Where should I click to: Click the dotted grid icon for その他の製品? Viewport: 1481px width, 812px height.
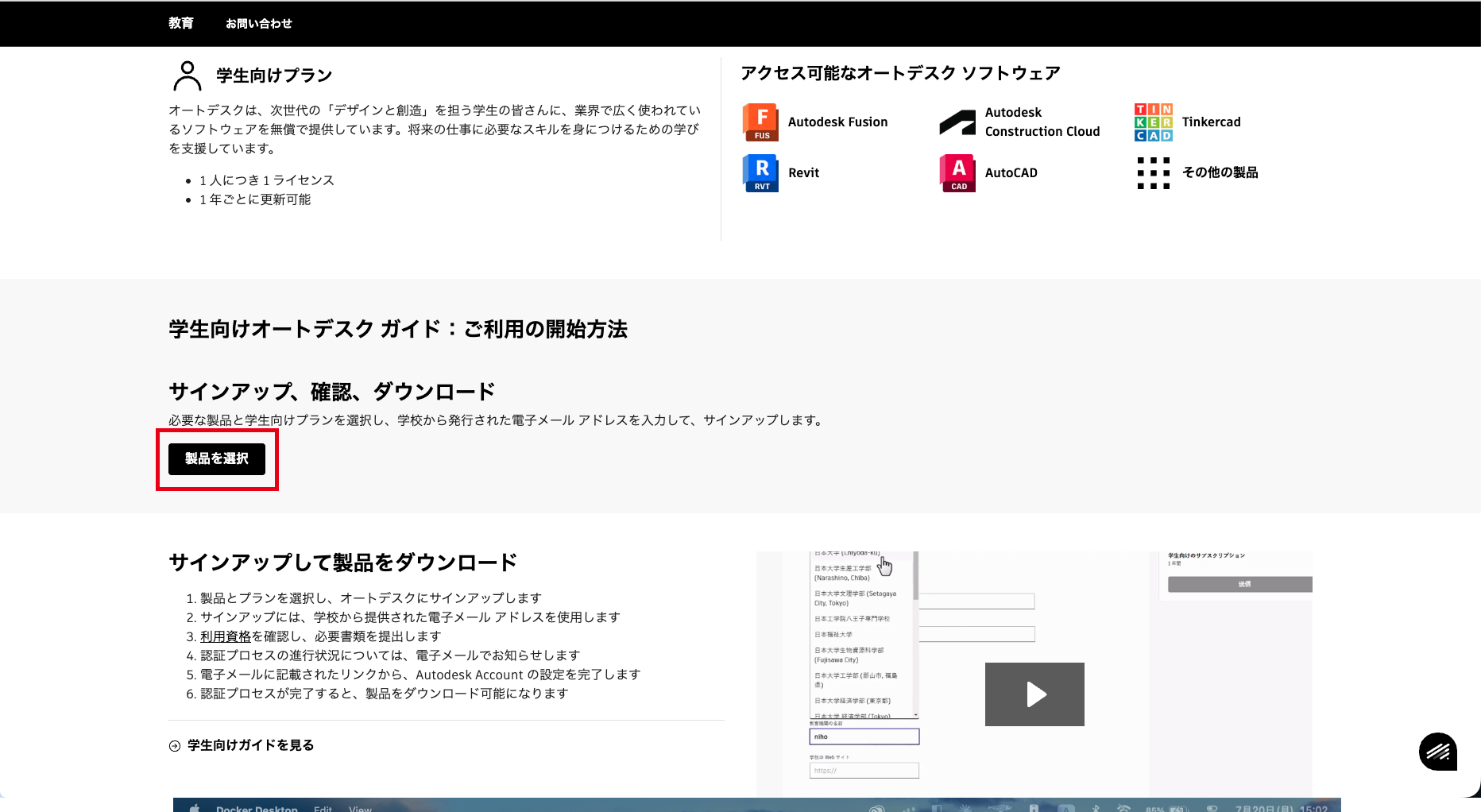tap(1154, 173)
